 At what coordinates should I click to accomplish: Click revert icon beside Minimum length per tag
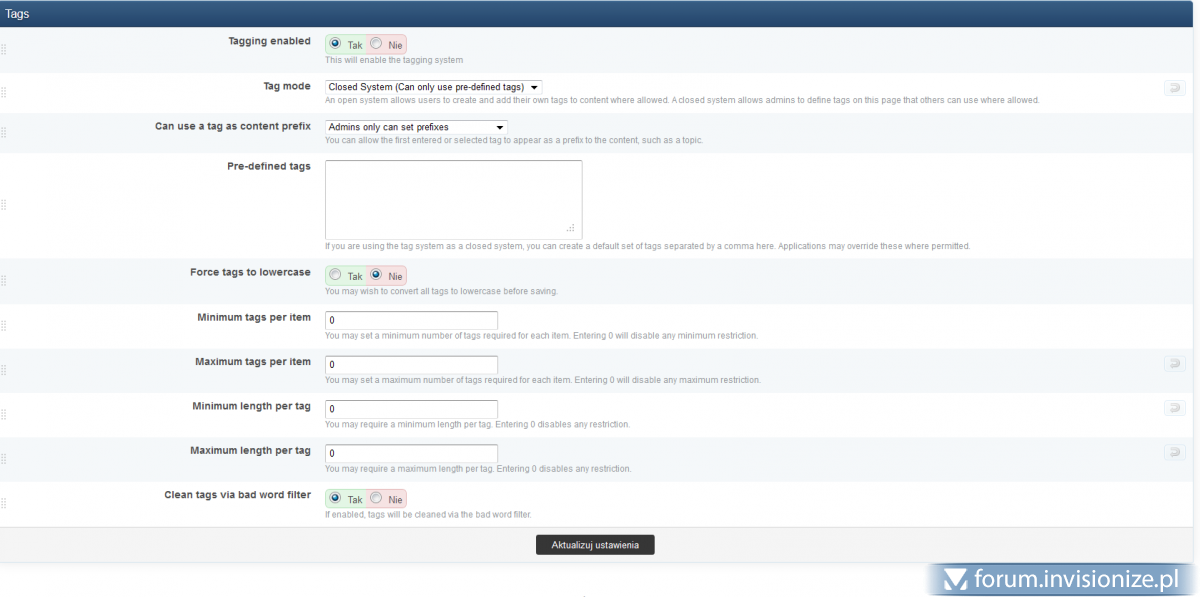(x=1174, y=408)
